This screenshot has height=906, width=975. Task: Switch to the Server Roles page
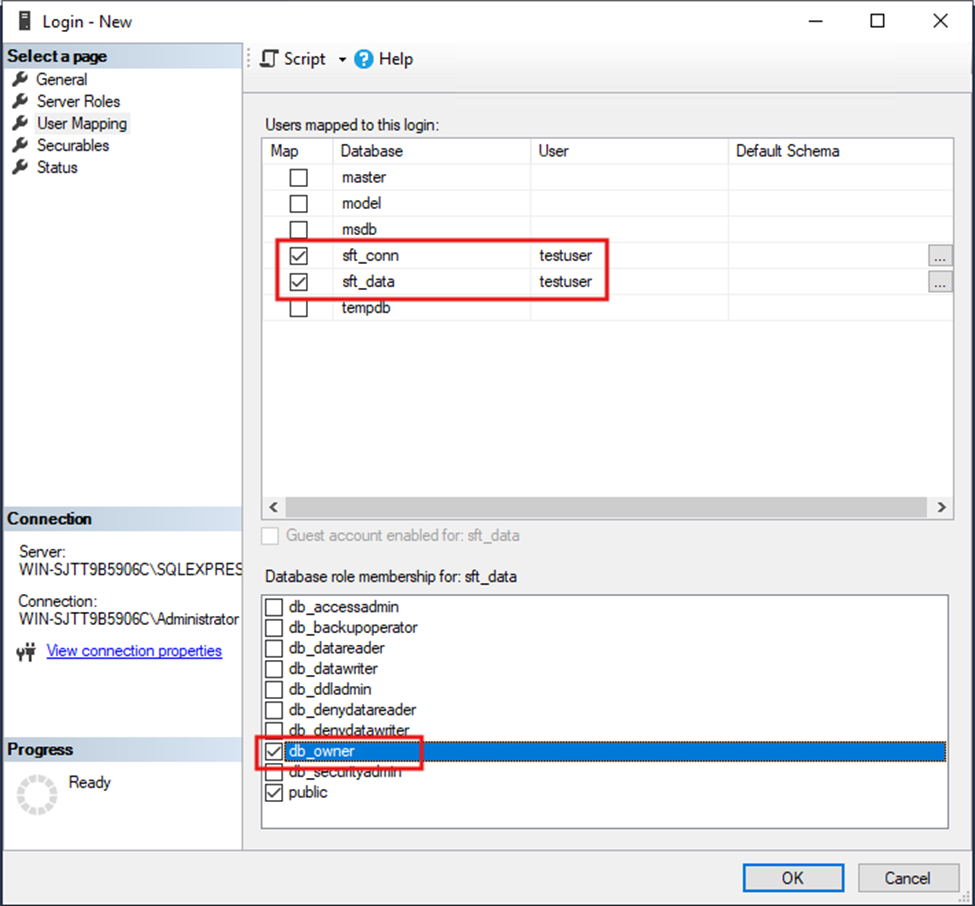78,102
